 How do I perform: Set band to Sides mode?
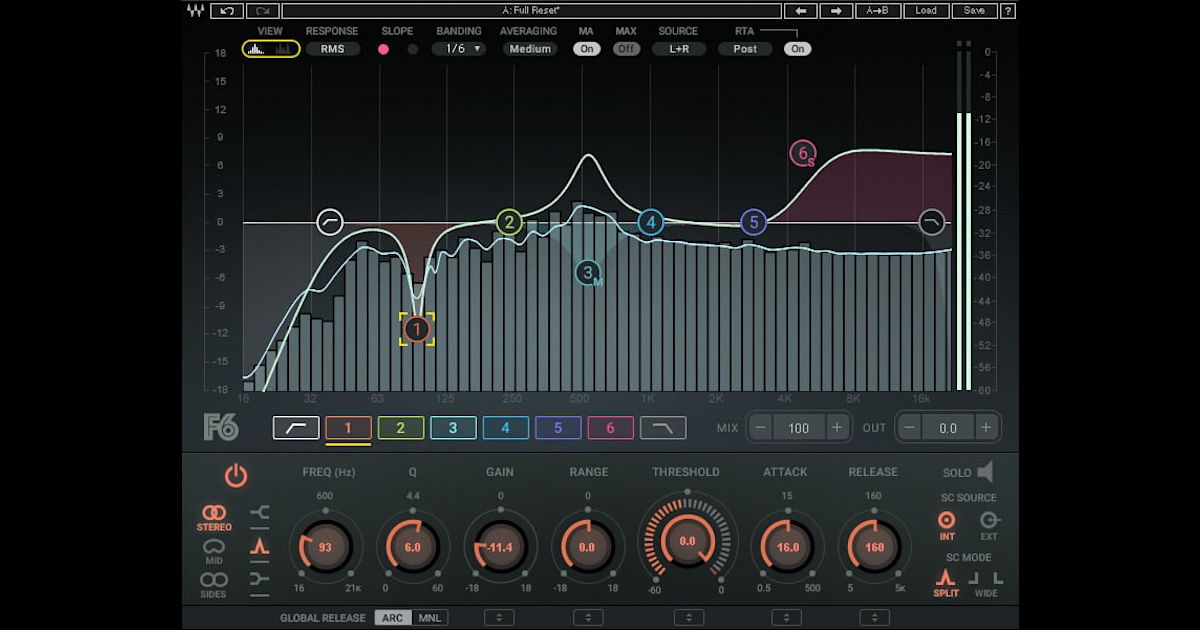[213, 584]
